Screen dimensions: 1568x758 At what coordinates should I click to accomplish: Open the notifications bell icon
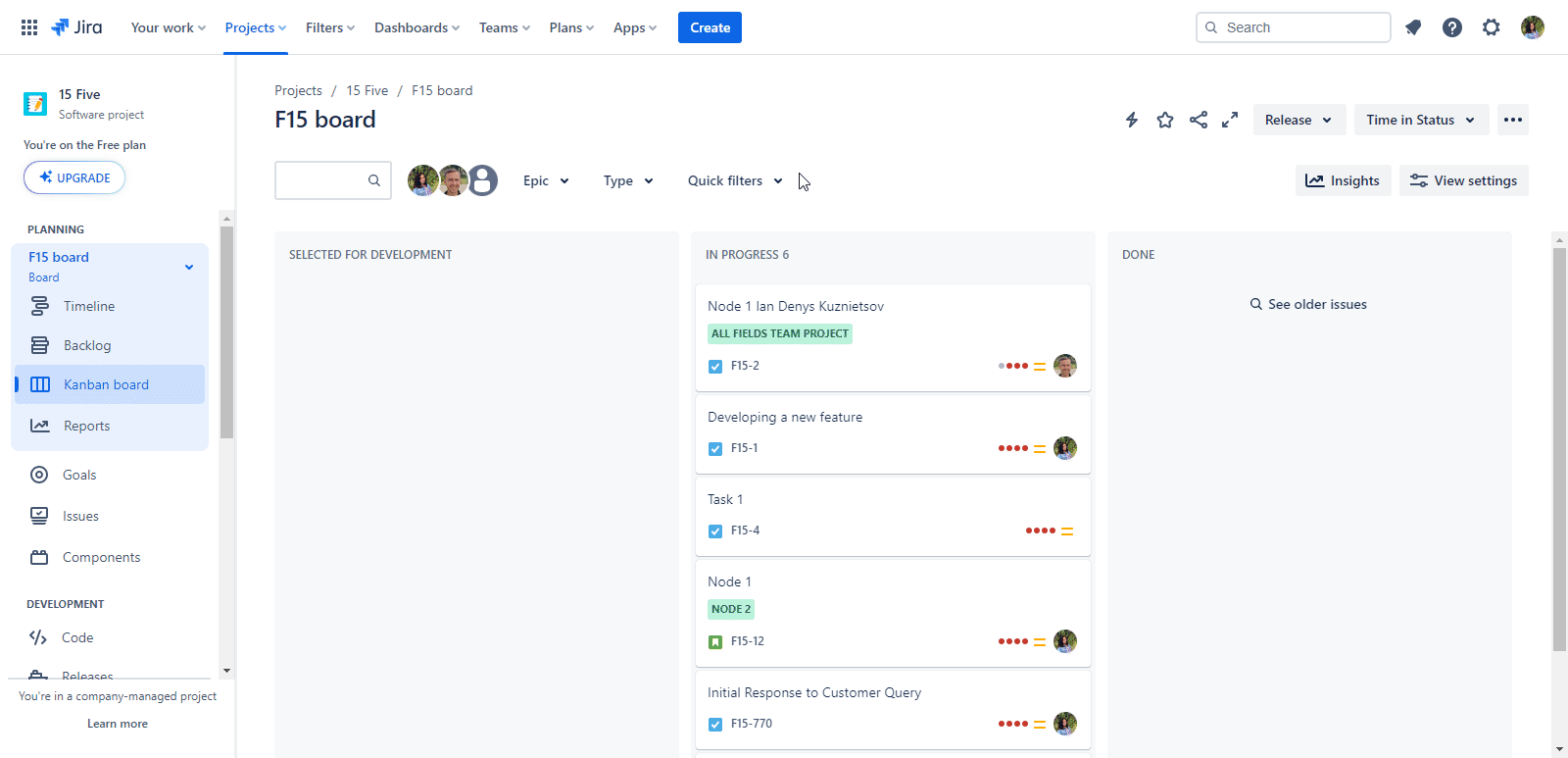1413,27
